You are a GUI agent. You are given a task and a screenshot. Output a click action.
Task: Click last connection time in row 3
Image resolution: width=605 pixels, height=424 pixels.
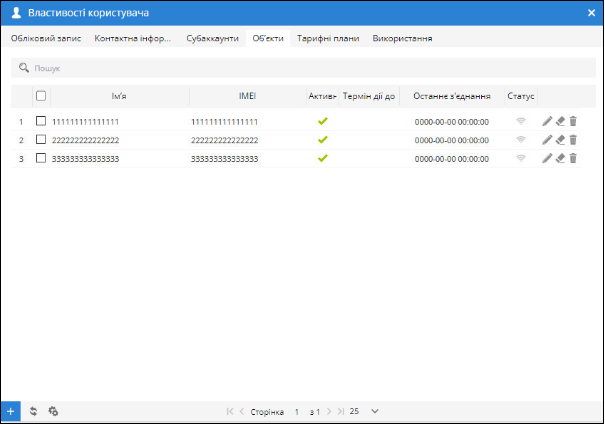click(x=452, y=159)
